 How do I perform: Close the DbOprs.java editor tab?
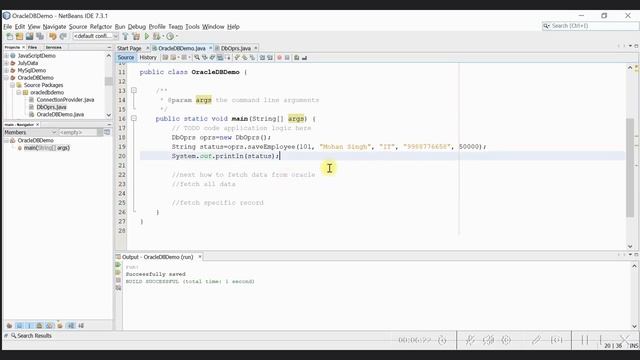click(x=256, y=48)
